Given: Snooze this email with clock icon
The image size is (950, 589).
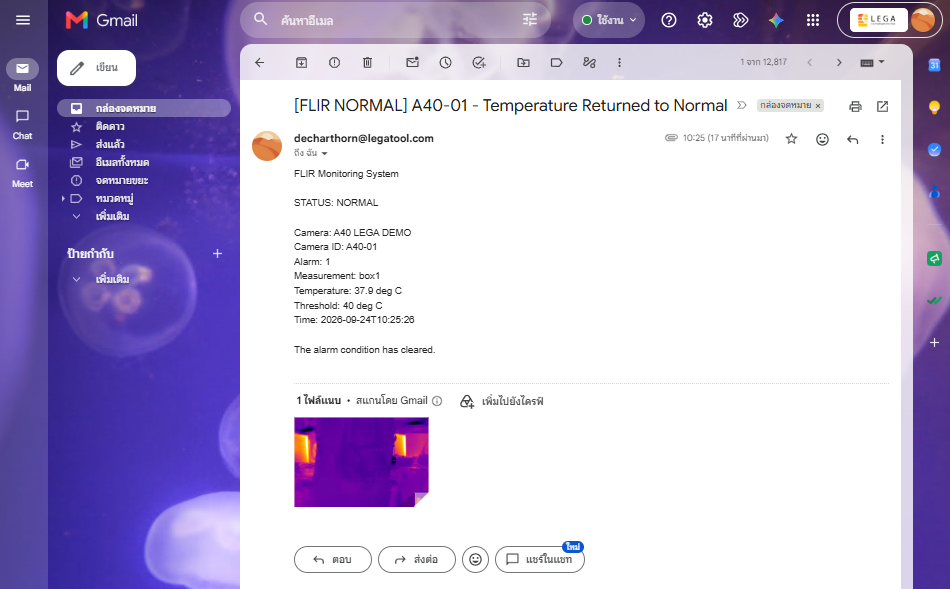Looking at the screenshot, I should tap(445, 62).
